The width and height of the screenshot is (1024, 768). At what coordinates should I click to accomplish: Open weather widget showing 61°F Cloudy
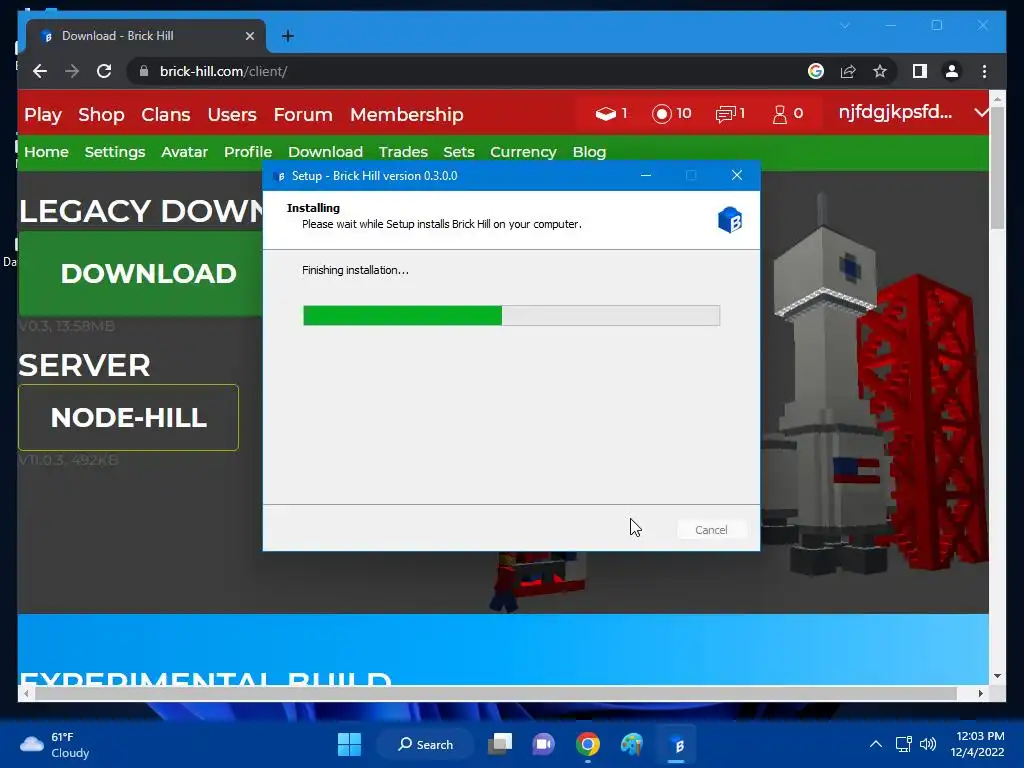(x=55, y=744)
